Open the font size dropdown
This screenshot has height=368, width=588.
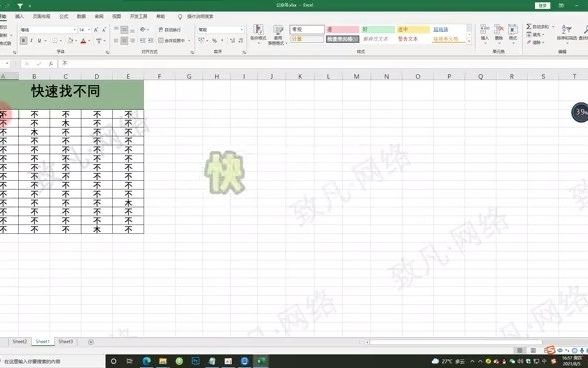click(x=89, y=30)
